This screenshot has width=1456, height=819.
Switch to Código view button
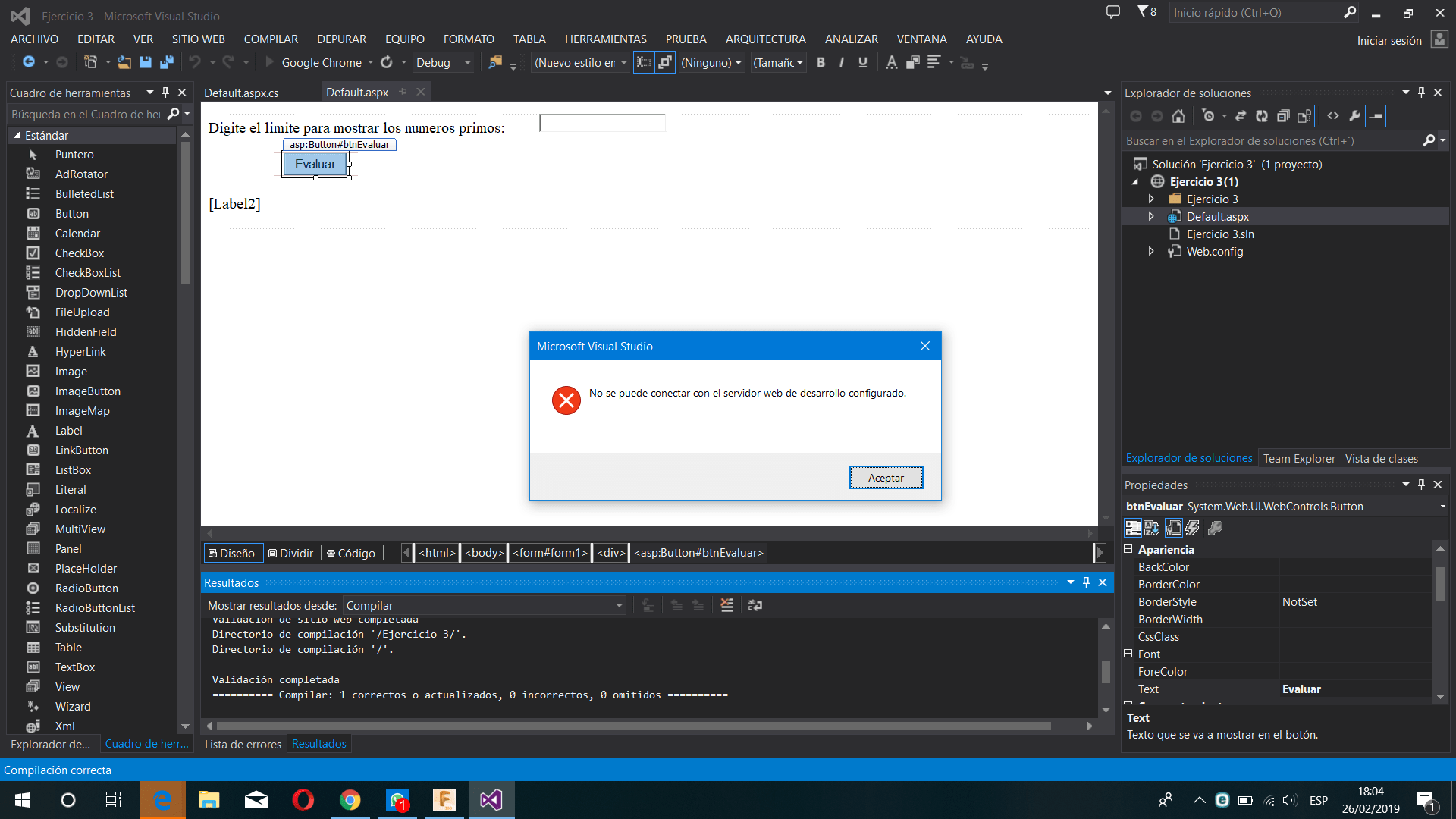351,553
